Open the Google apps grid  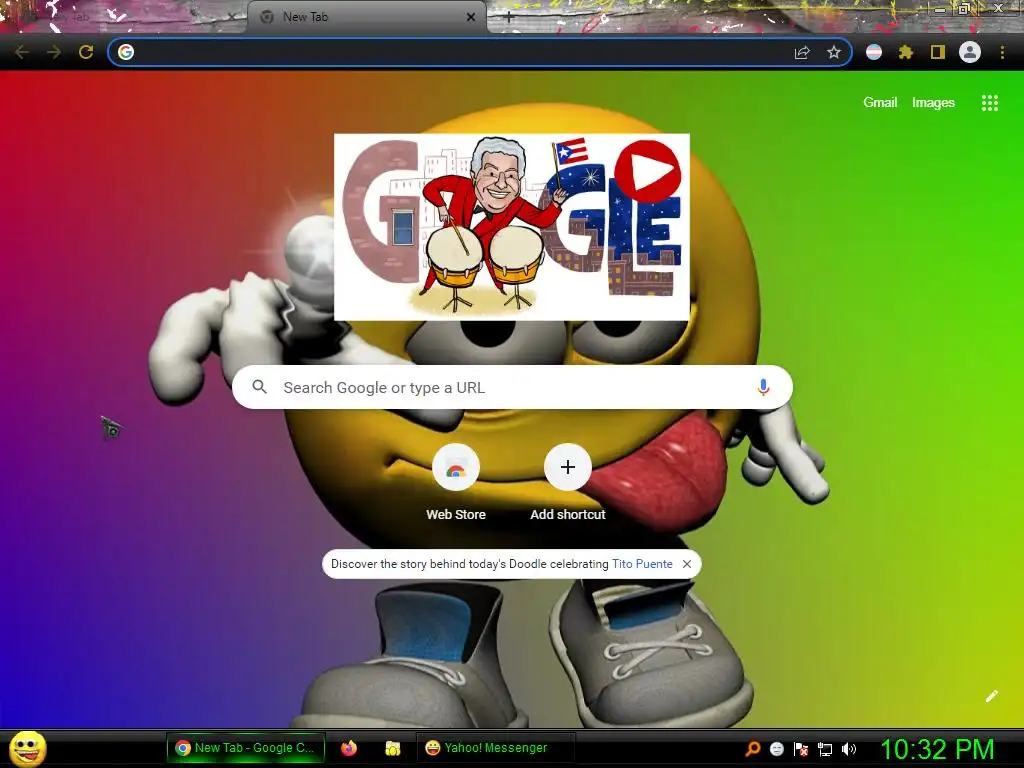click(x=990, y=103)
